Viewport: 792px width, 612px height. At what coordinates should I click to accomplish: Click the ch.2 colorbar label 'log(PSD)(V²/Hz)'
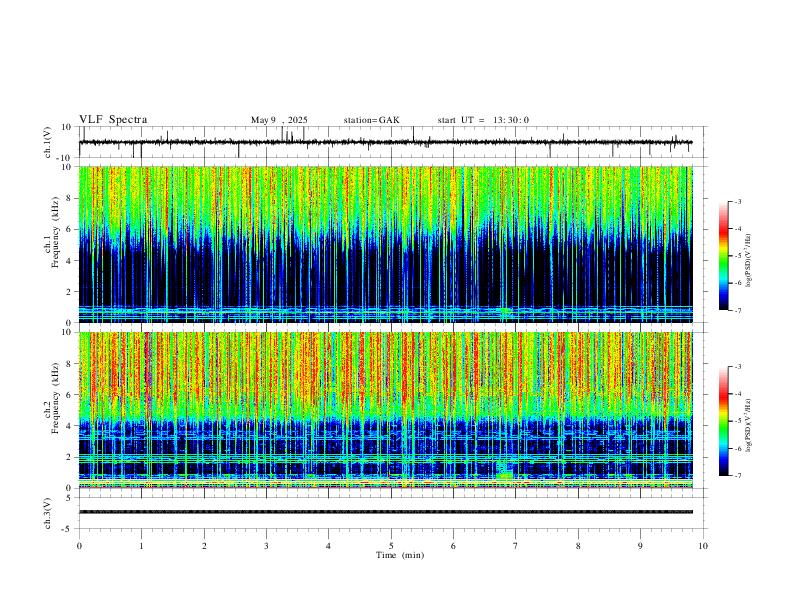coord(749,425)
